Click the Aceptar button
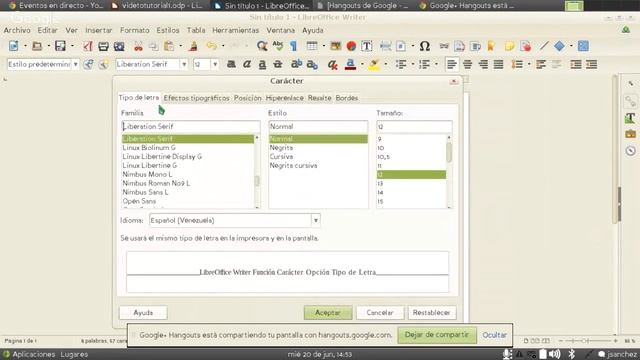The height and width of the screenshot is (360, 640). (x=328, y=313)
